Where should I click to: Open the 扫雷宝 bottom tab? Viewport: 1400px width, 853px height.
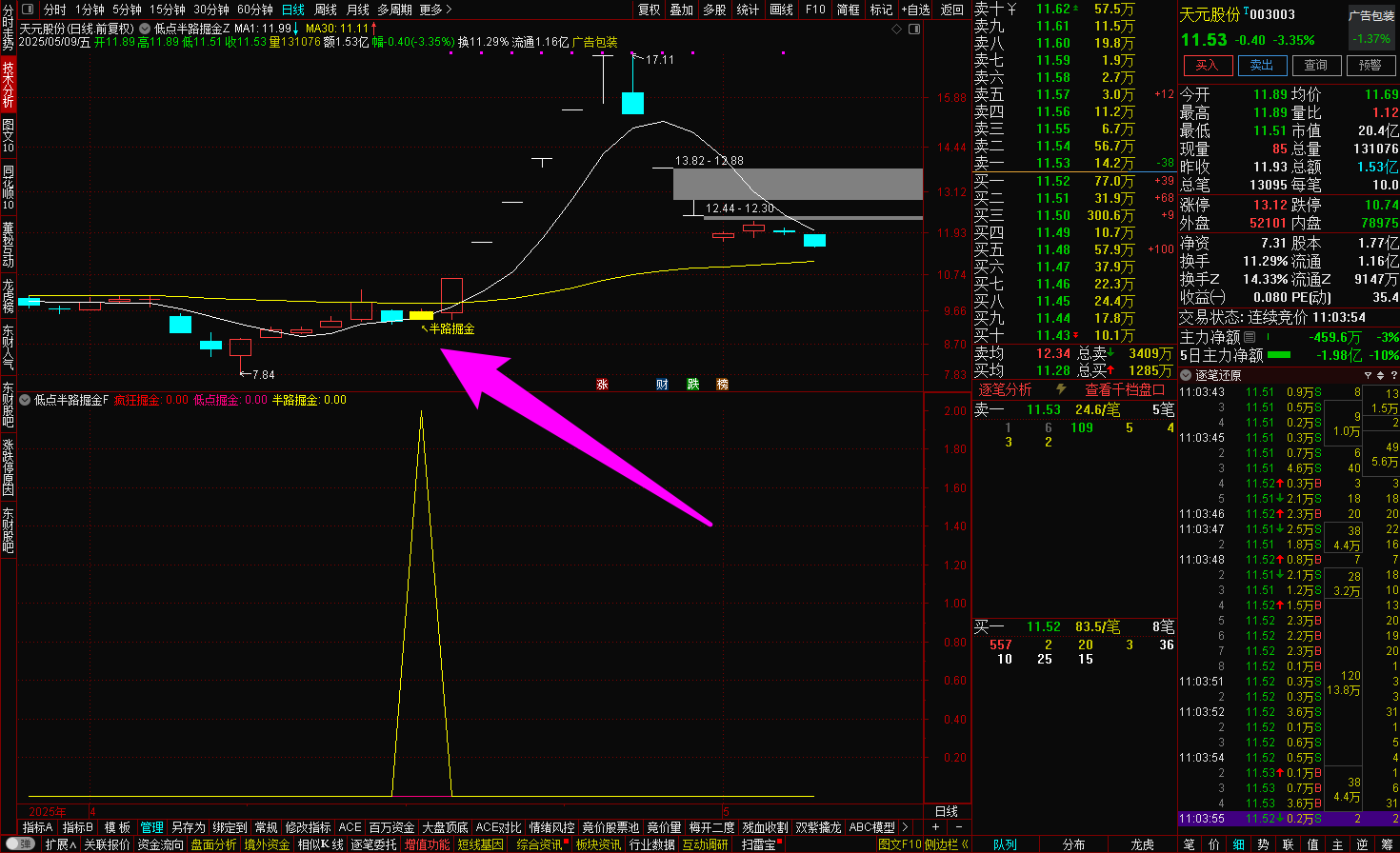pos(759,844)
